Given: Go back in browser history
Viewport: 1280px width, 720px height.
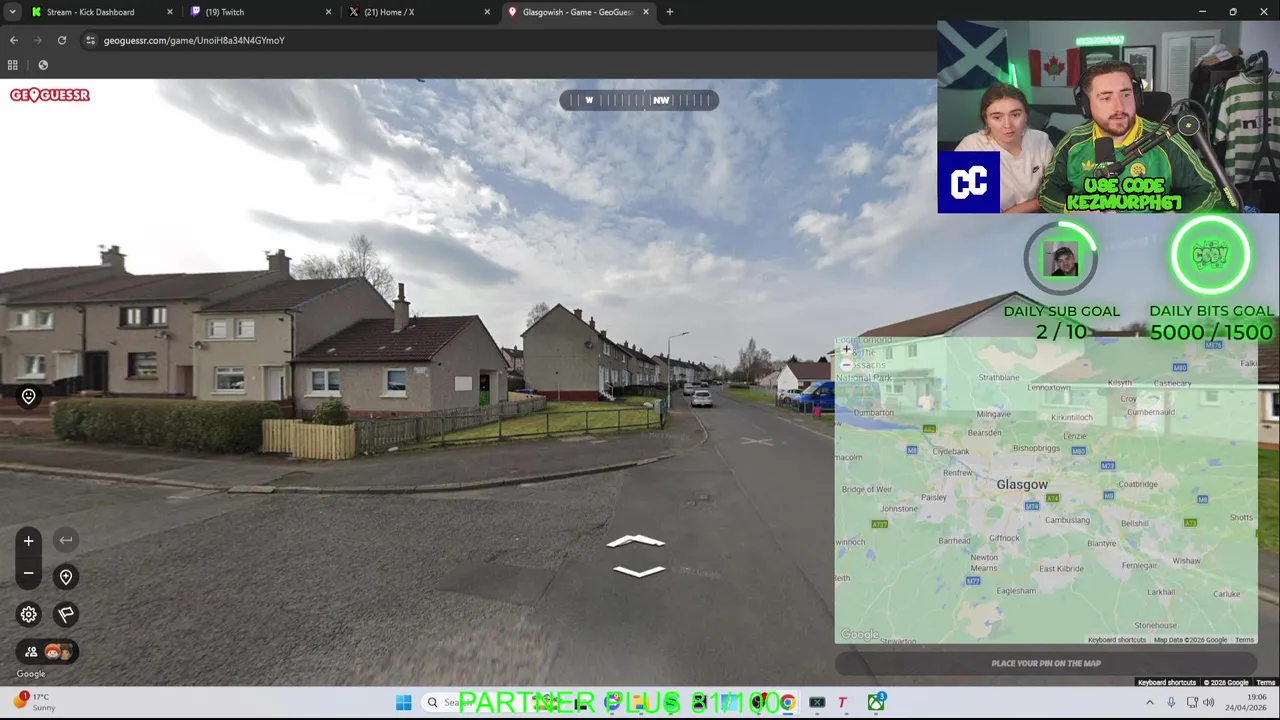Looking at the screenshot, I should (x=14, y=40).
